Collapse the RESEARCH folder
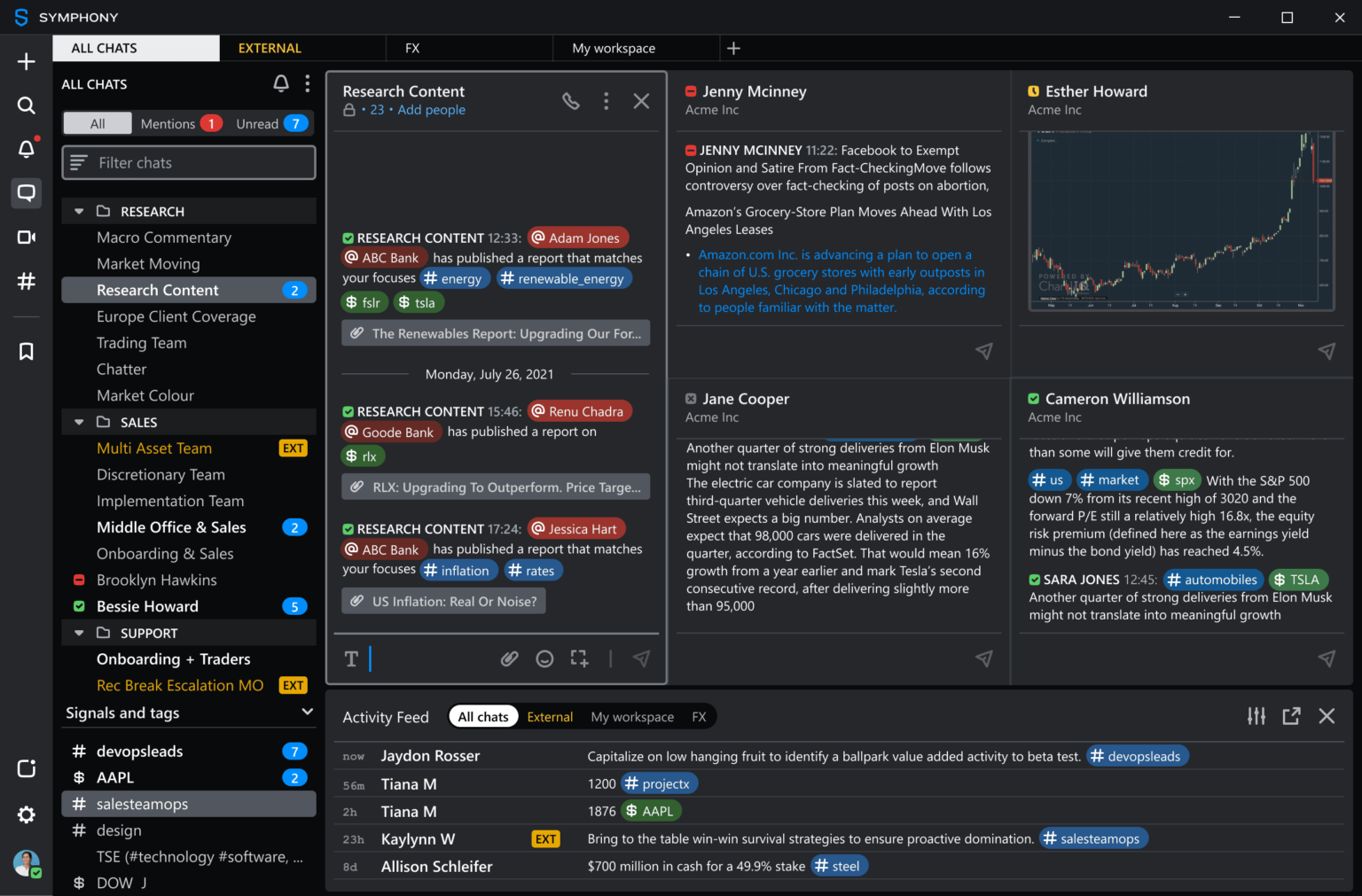This screenshot has width=1362, height=896. coord(79,212)
